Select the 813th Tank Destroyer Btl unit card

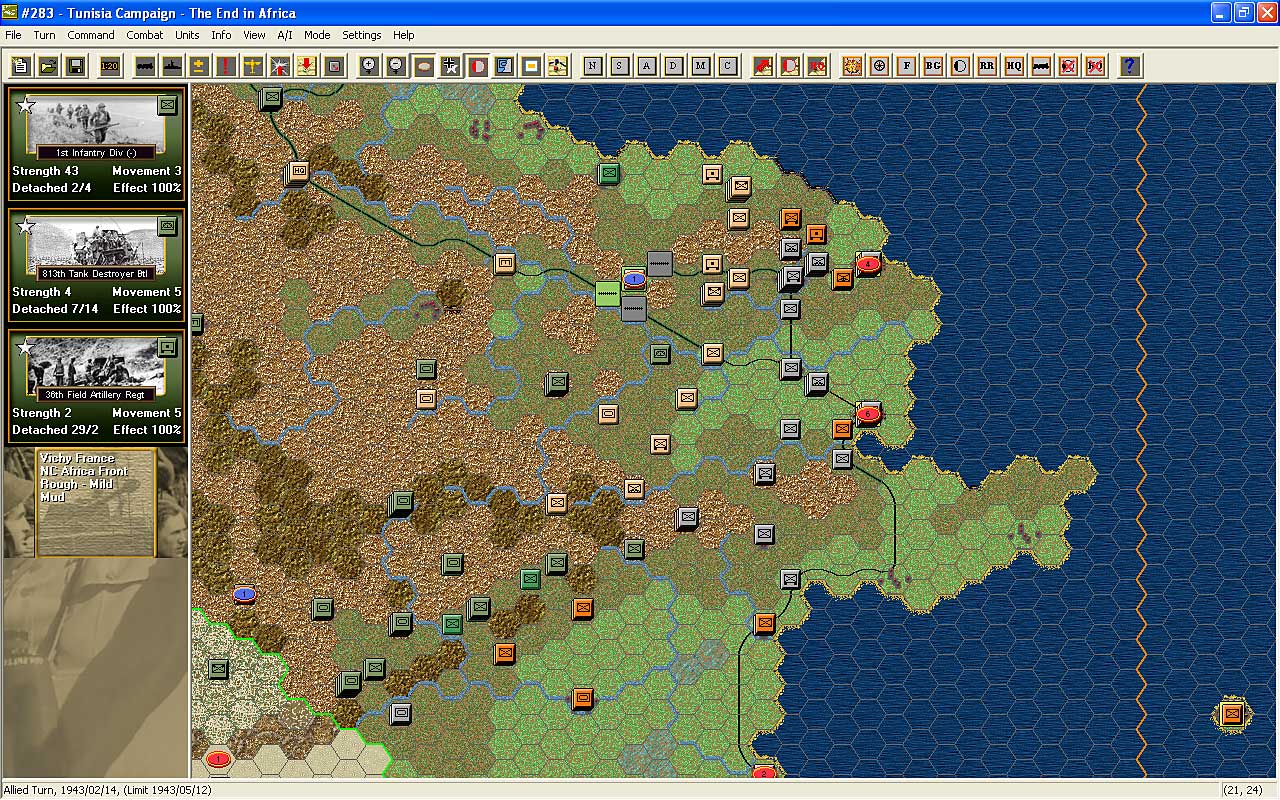pos(96,265)
